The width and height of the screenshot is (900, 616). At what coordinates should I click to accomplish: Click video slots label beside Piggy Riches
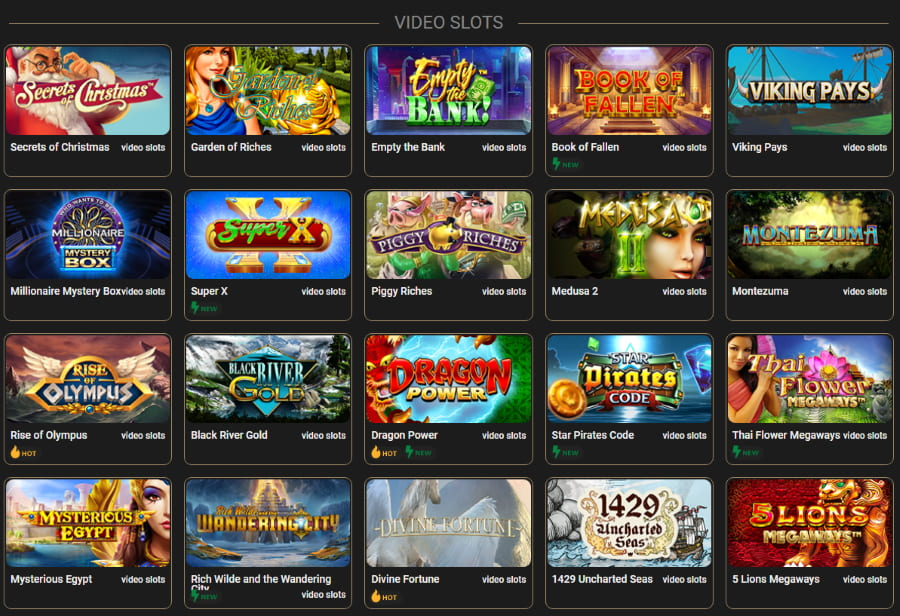504,292
